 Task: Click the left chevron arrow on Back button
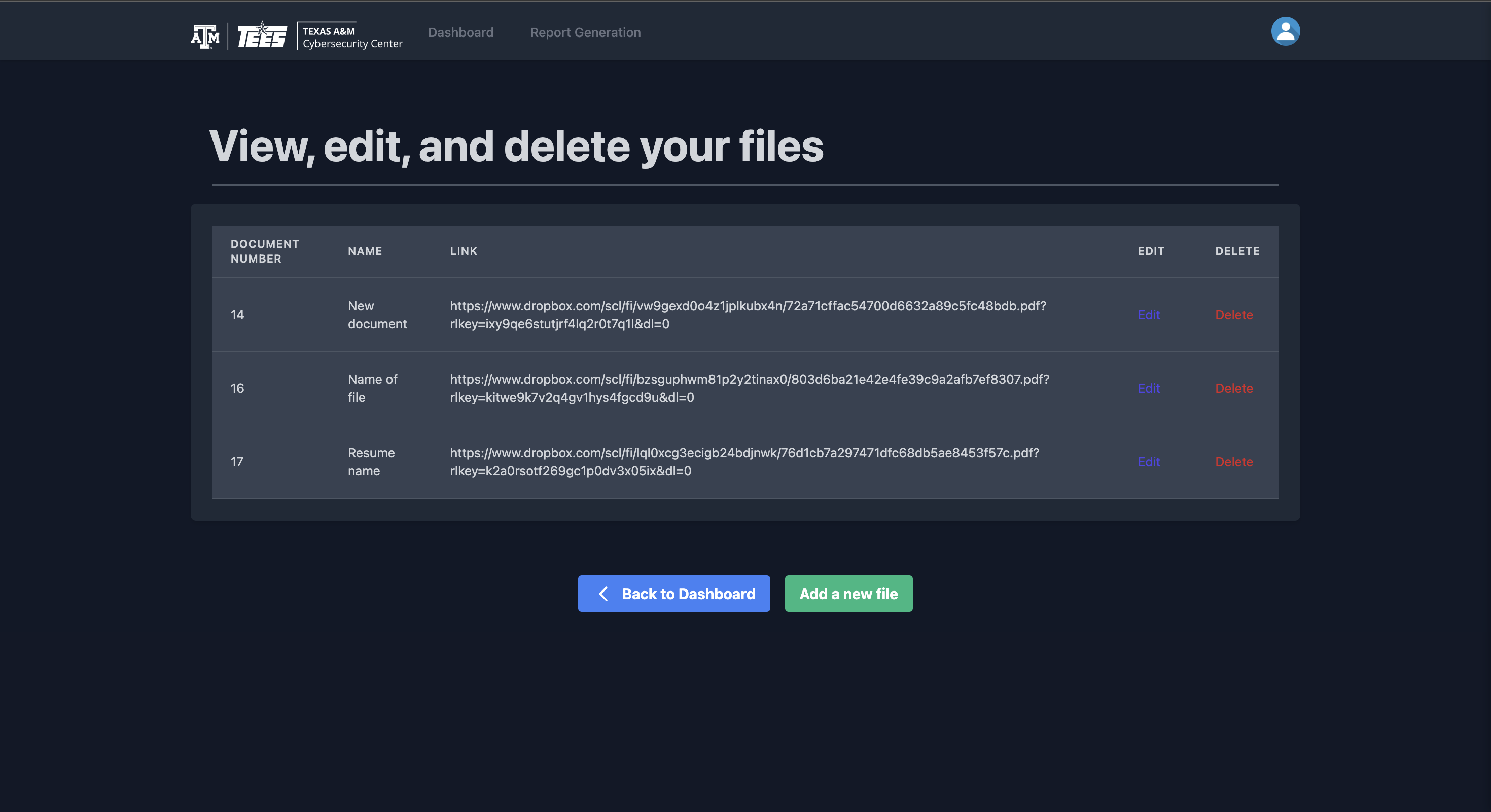point(603,594)
